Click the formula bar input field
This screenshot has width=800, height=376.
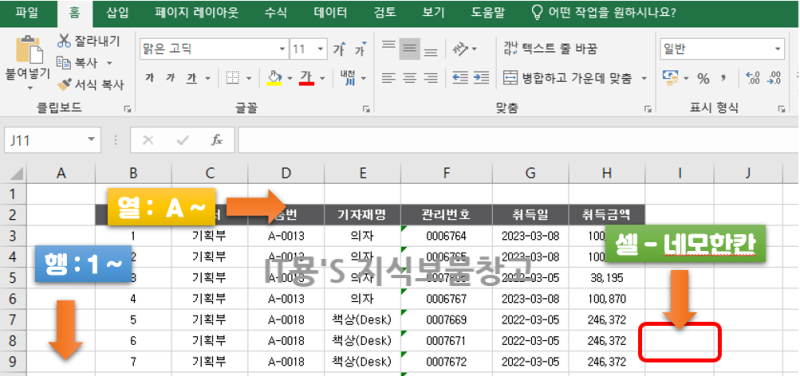coord(518,140)
